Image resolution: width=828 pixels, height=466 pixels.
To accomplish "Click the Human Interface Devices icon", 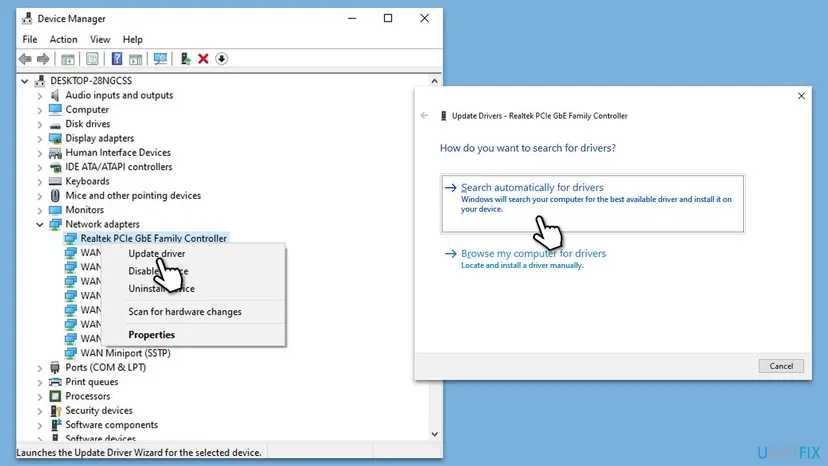I will tap(55, 153).
